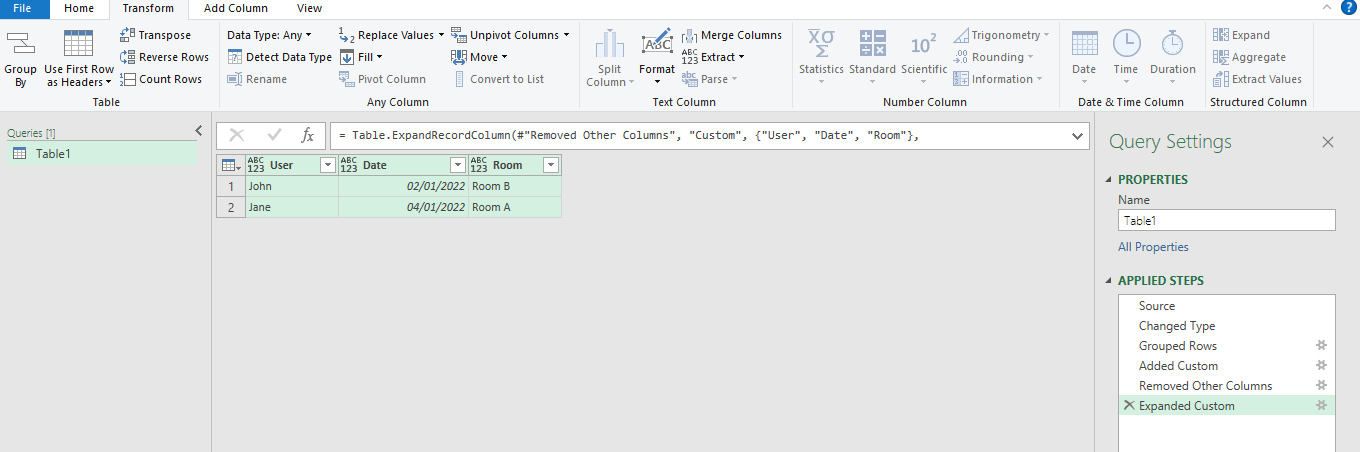Open the Data Type: Any dropdown
Image resolution: width=1360 pixels, height=452 pixels.
(x=269, y=35)
